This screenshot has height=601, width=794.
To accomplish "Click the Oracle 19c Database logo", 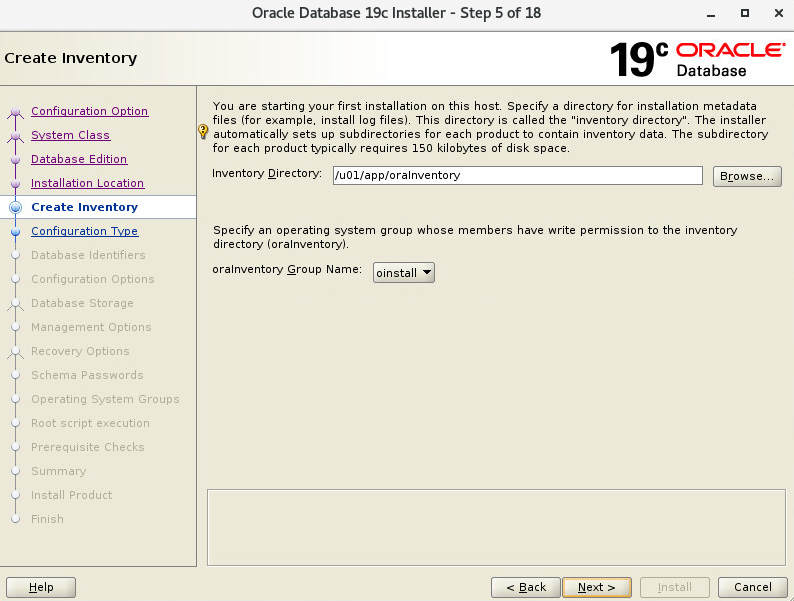I will point(698,60).
